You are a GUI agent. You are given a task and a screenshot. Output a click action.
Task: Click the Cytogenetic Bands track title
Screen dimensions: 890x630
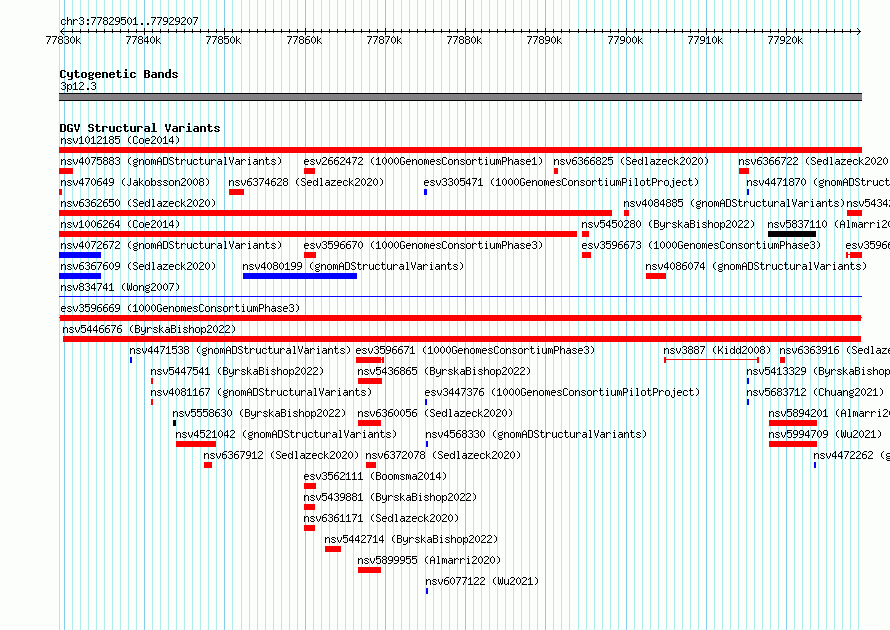tap(119, 74)
